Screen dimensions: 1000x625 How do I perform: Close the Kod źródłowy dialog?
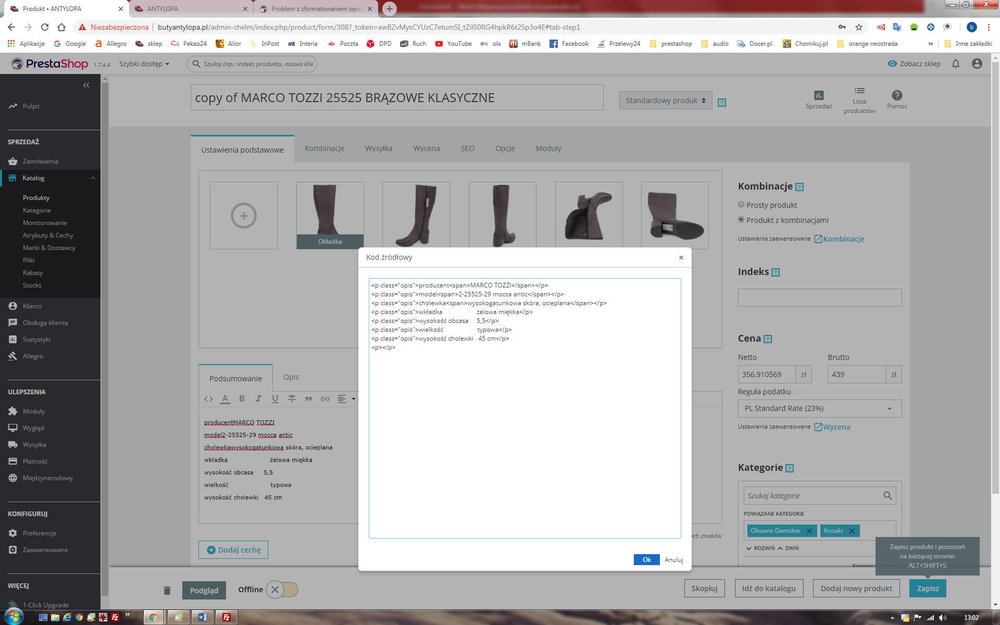coord(681,258)
